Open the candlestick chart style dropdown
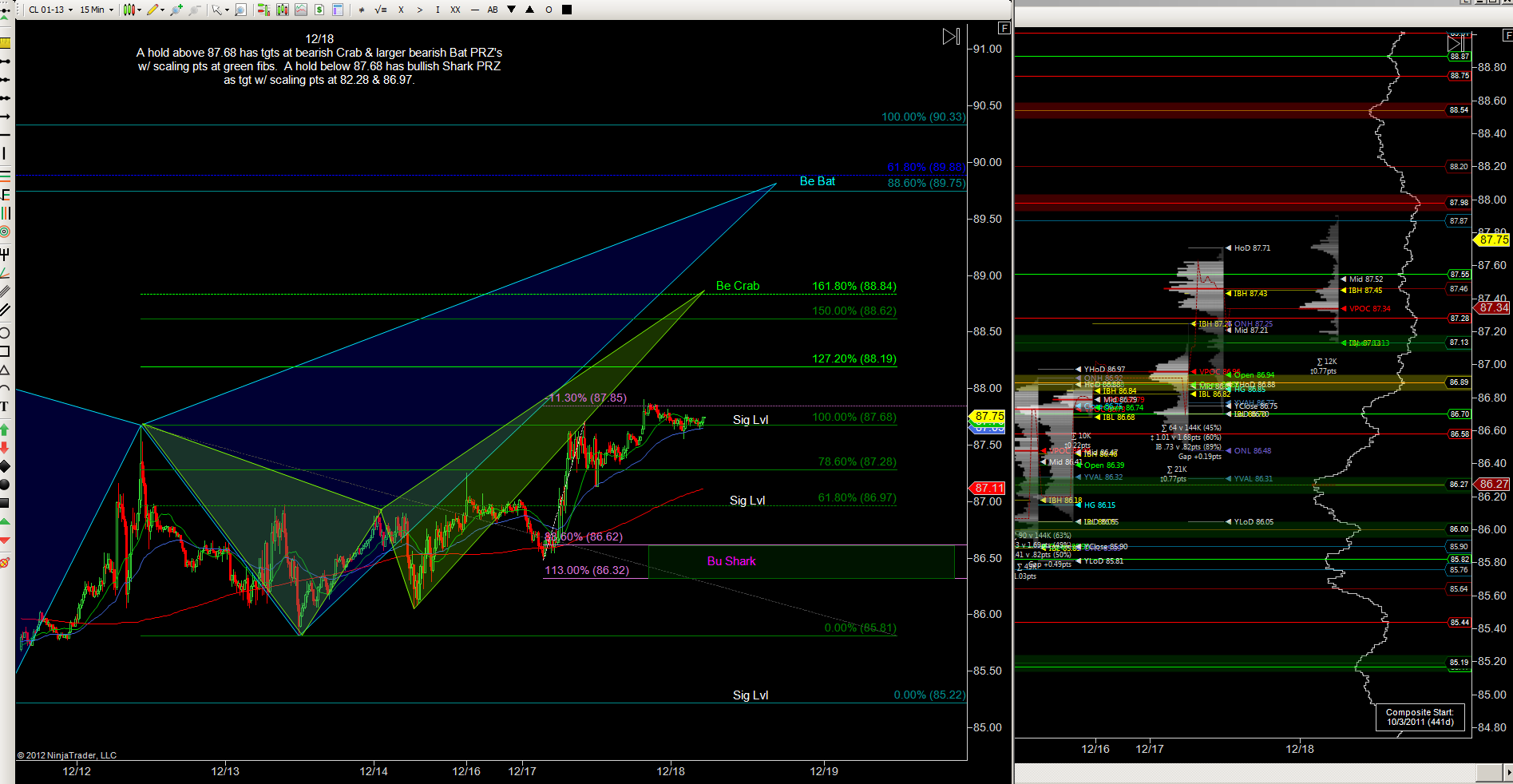Image resolution: width=1513 pixels, height=784 pixels. 131,10
